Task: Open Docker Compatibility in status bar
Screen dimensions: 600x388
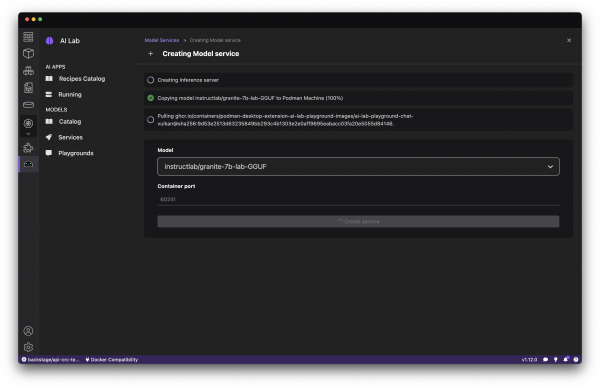Action: point(112,360)
